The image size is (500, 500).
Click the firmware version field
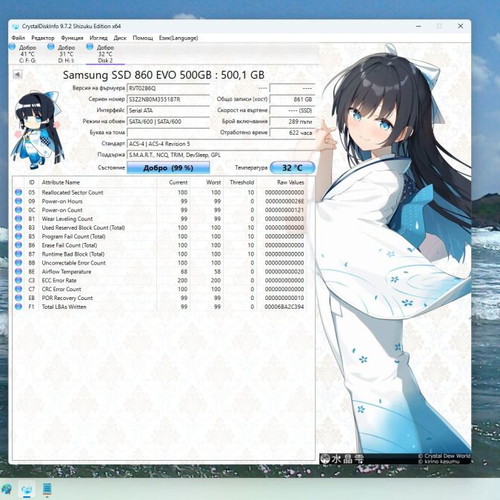[168, 88]
